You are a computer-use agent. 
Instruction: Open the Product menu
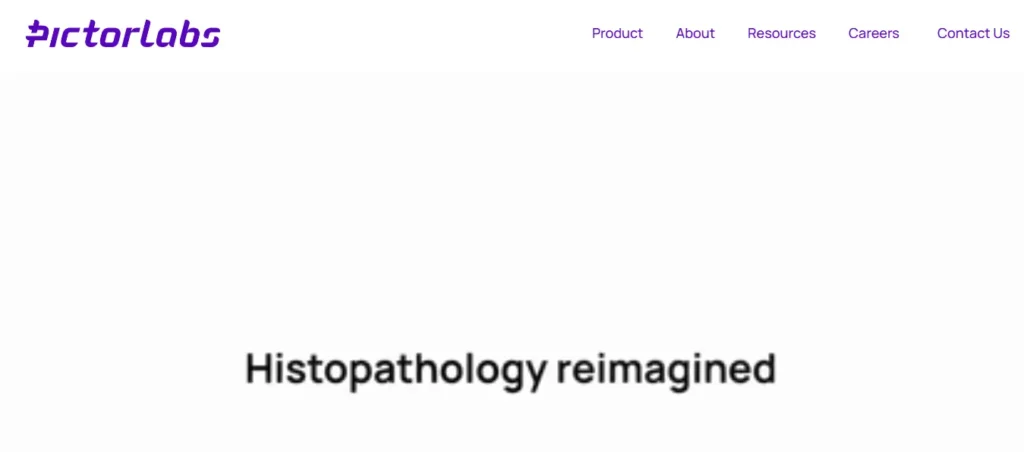[617, 33]
